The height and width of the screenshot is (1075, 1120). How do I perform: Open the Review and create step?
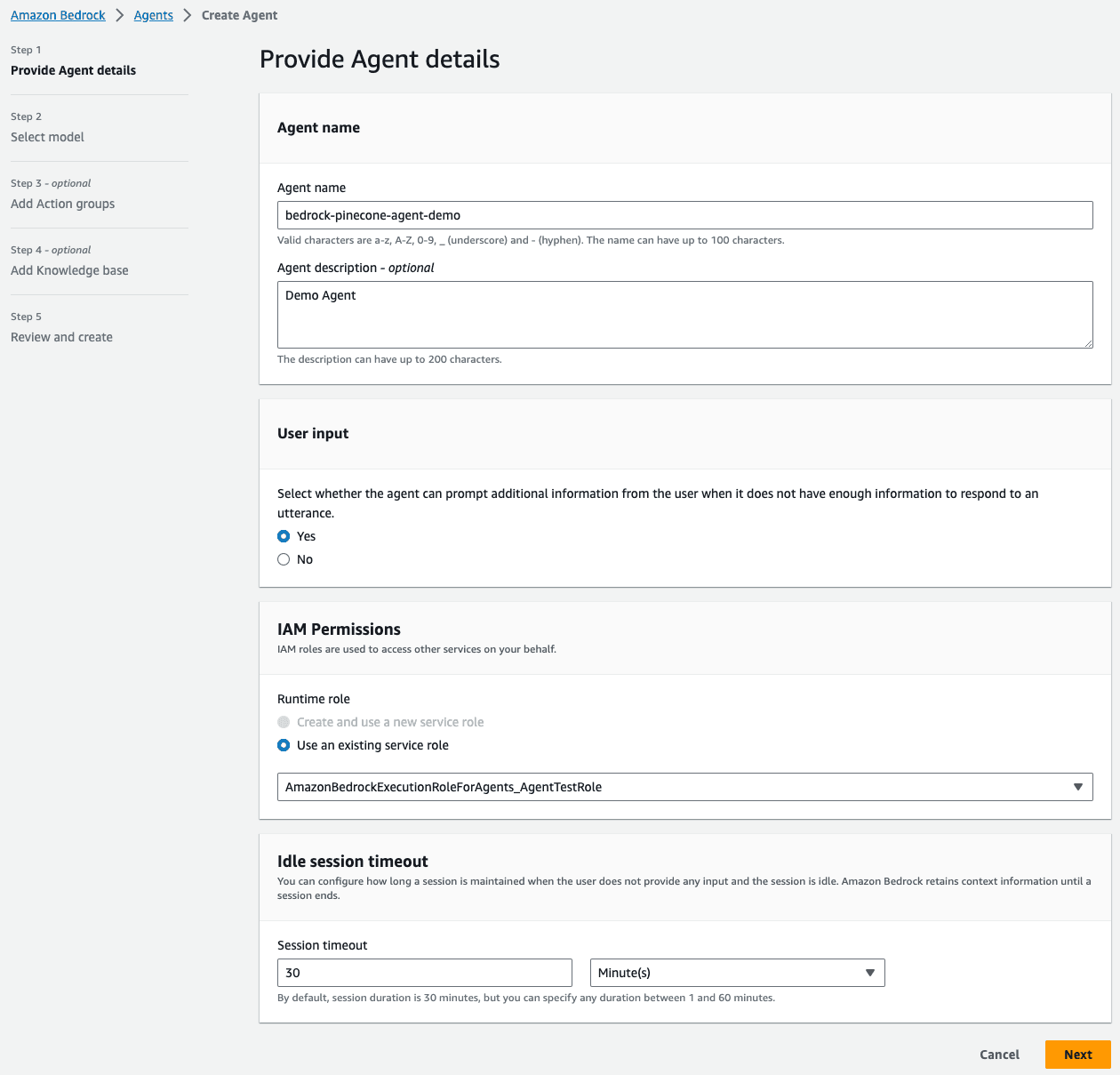pyautogui.click(x=62, y=337)
